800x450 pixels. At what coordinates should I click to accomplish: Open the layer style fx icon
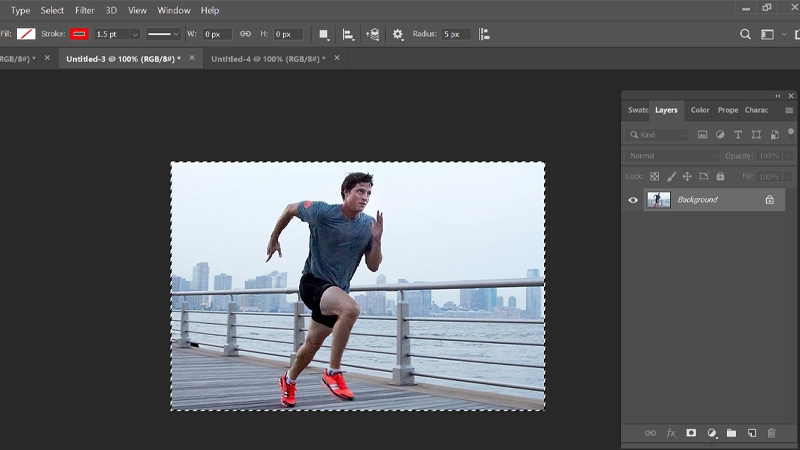pyautogui.click(x=671, y=433)
